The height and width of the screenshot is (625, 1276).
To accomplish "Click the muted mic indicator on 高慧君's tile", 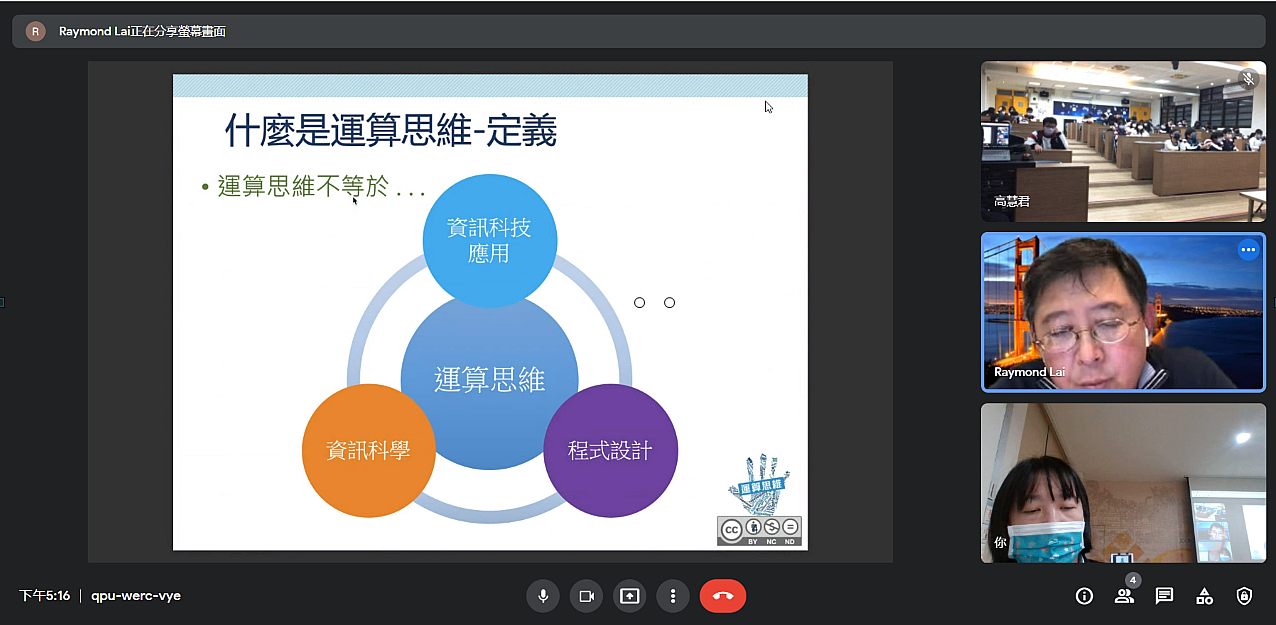I will click(x=1248, y=78).
